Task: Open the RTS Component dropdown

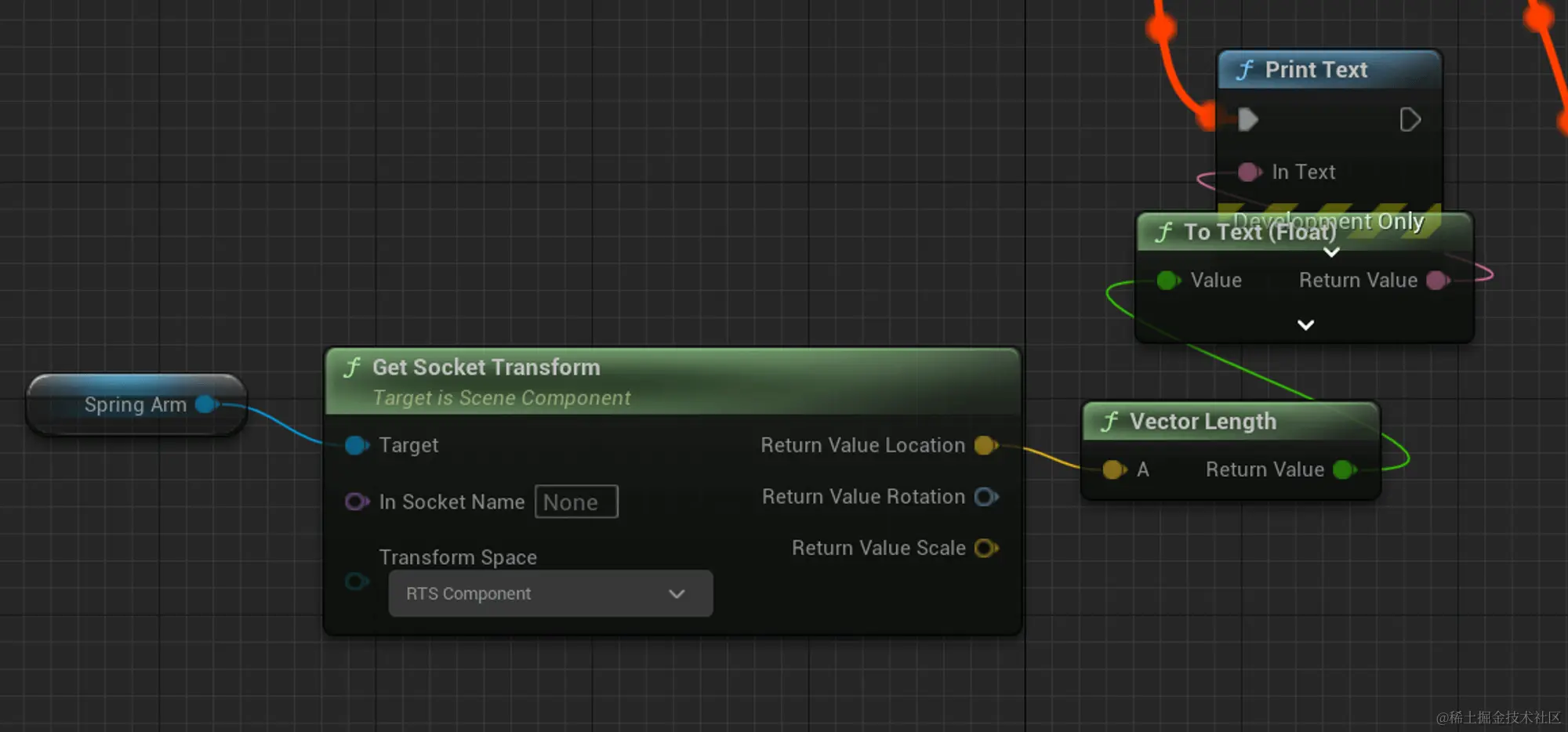Action: tap(550, 593)
